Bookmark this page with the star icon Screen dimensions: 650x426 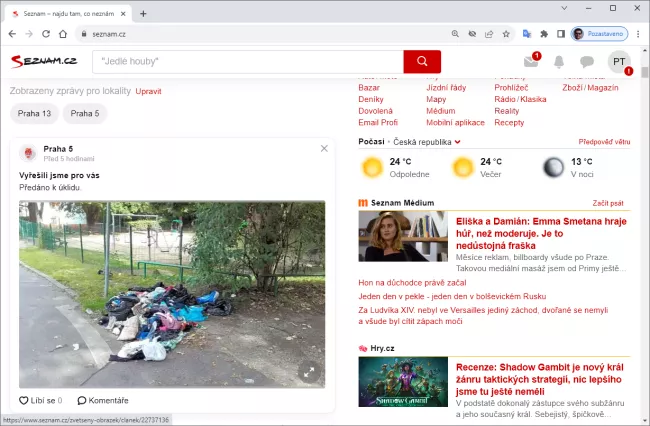point(506,34)
